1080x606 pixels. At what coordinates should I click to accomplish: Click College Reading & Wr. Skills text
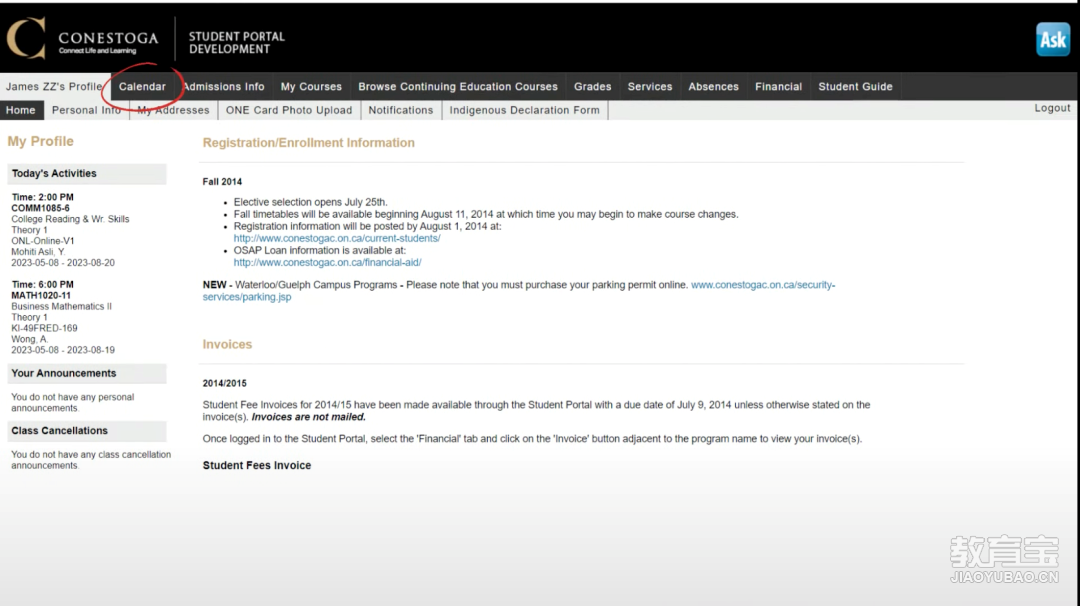pyautogui.click(x=70, y=219)
